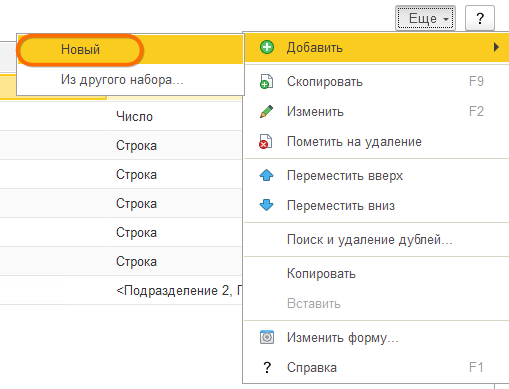Open Справка menu entry
The width and height of the screenshot is (509, 389).
click(377, 368)
